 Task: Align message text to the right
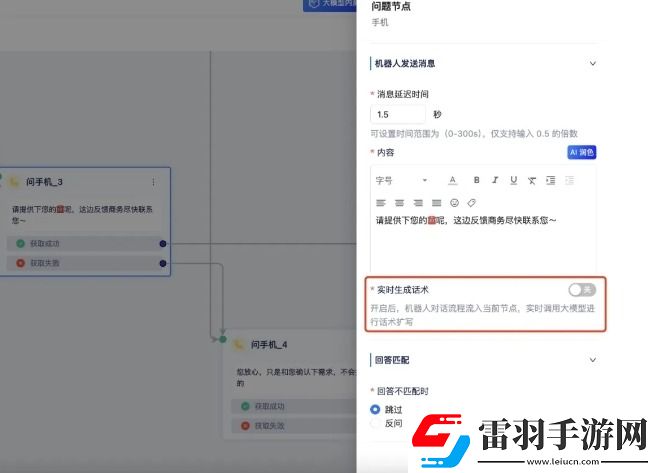[418, 203]
